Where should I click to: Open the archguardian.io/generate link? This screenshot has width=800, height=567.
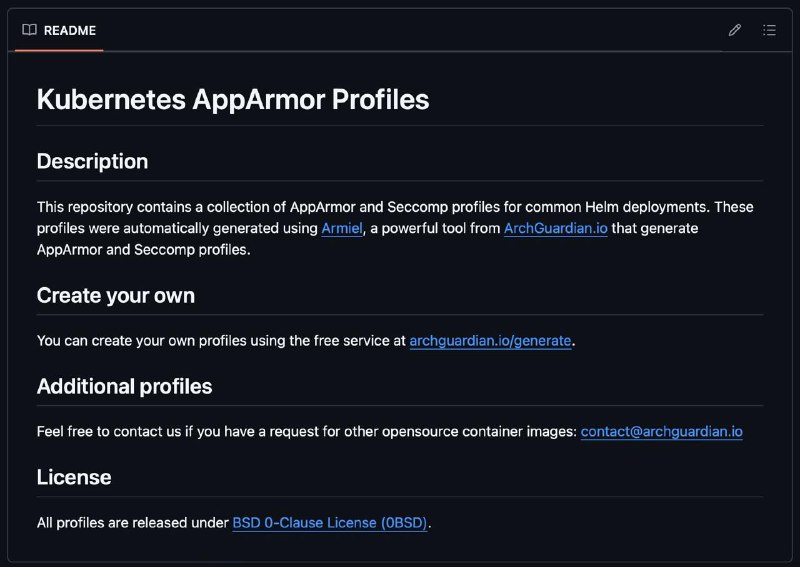click(490, 340)
